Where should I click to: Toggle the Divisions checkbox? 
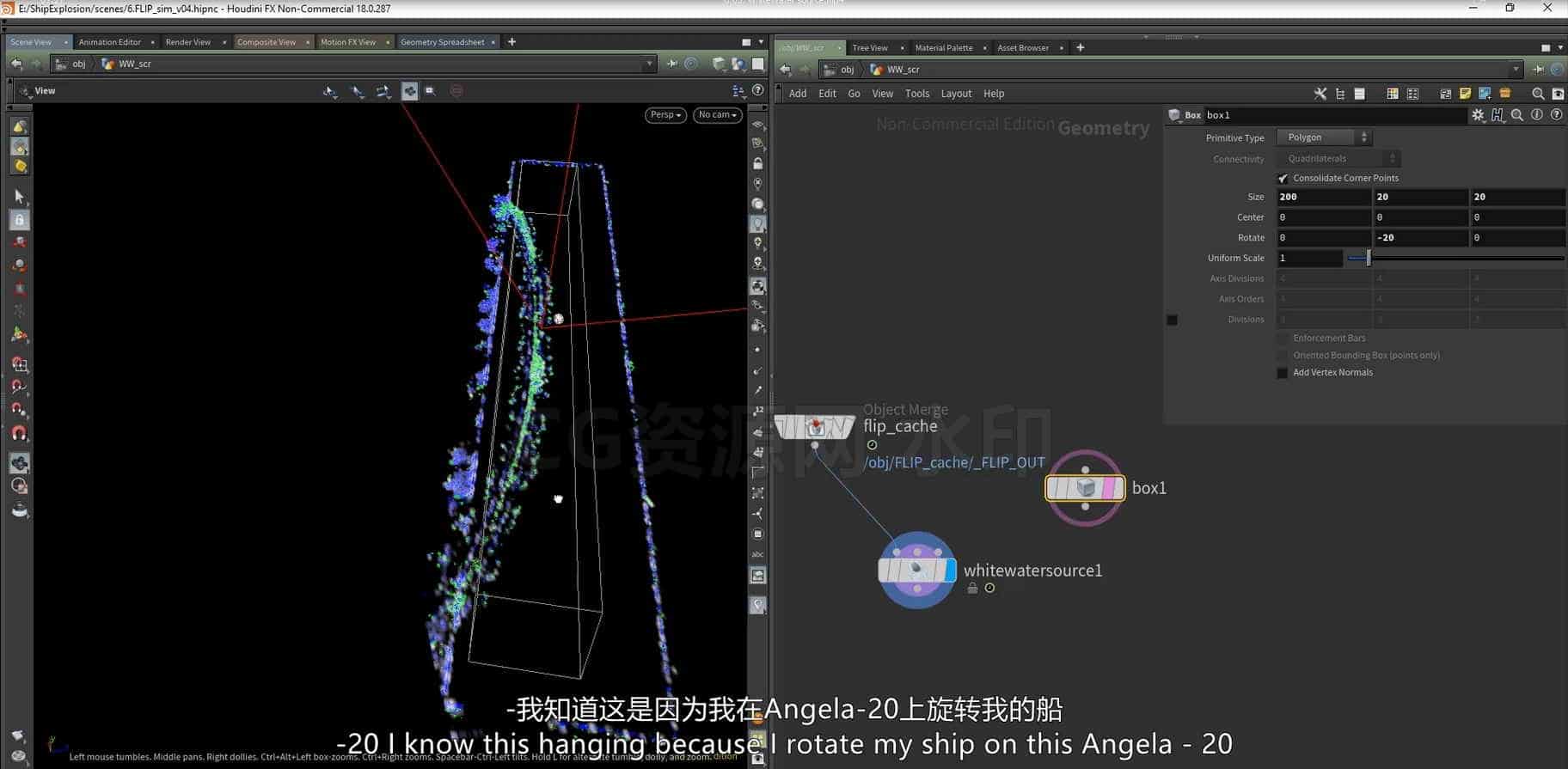(x=1172, y=320)
